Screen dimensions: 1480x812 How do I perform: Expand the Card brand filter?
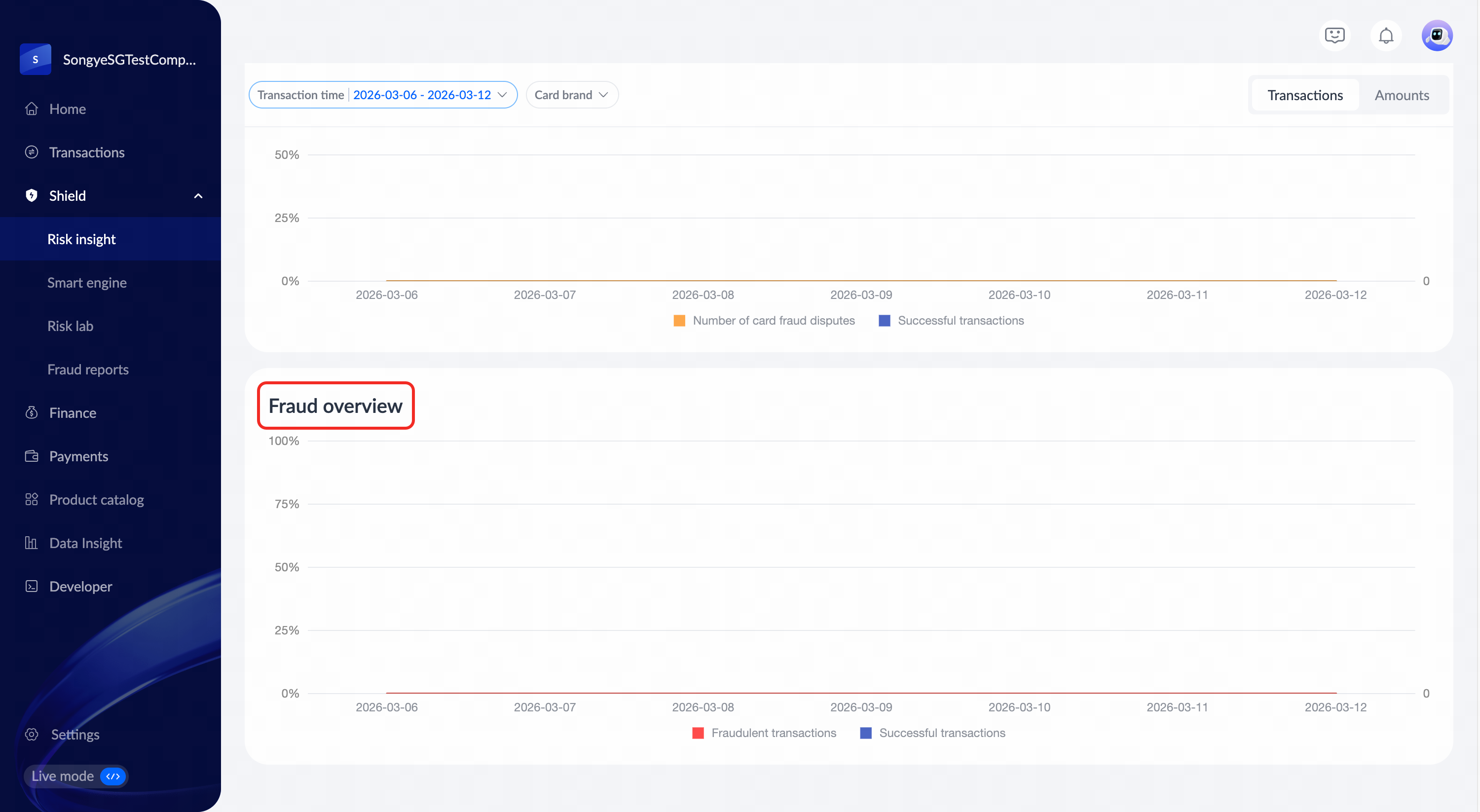pos(572,95)
